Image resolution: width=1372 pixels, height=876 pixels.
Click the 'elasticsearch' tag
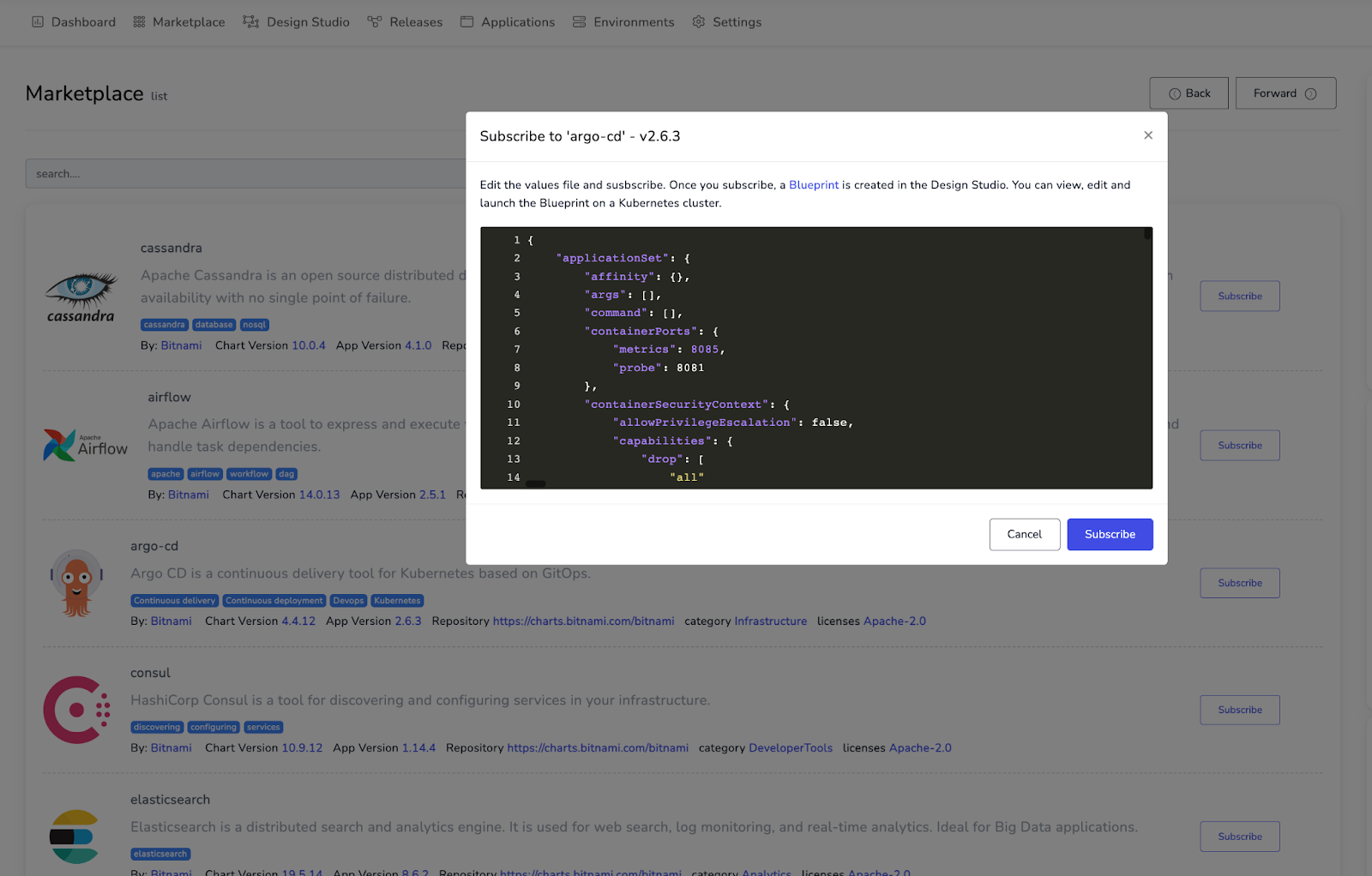tap(160, 855)
